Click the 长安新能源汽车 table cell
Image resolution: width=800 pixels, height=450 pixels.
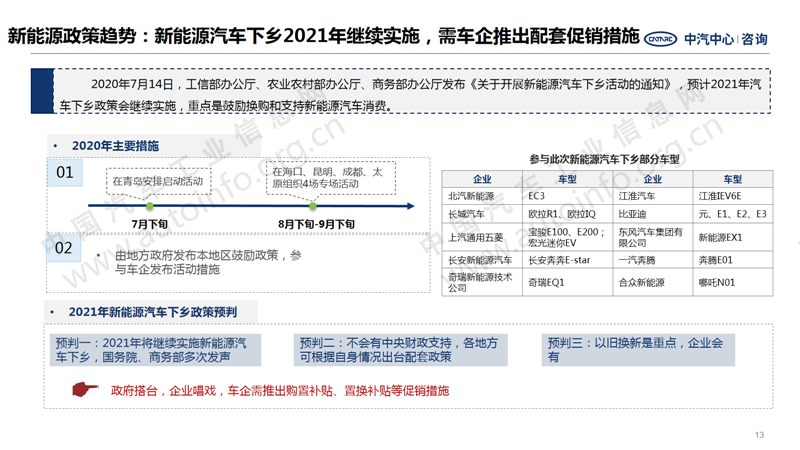(x=482, y=260)
